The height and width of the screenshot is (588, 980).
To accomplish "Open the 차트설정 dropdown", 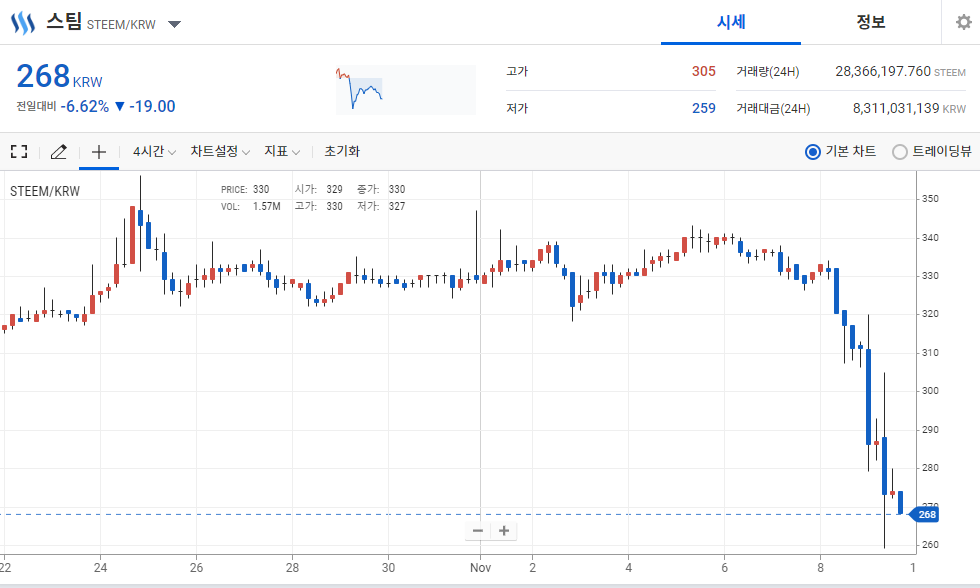I will coord(220,151).
